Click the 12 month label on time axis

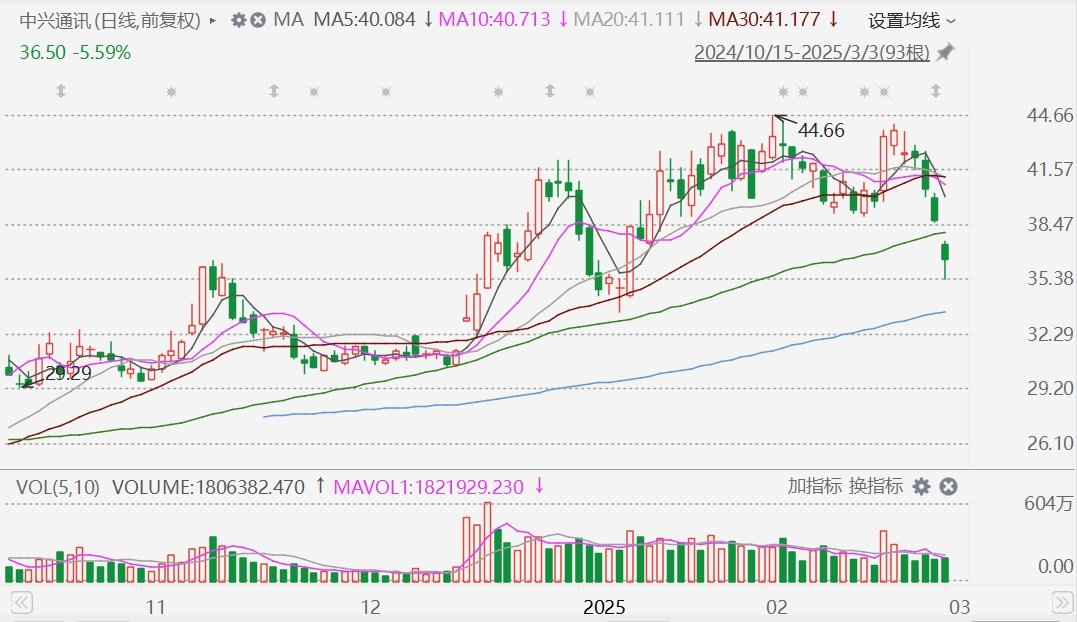click(x=370, y=607)
